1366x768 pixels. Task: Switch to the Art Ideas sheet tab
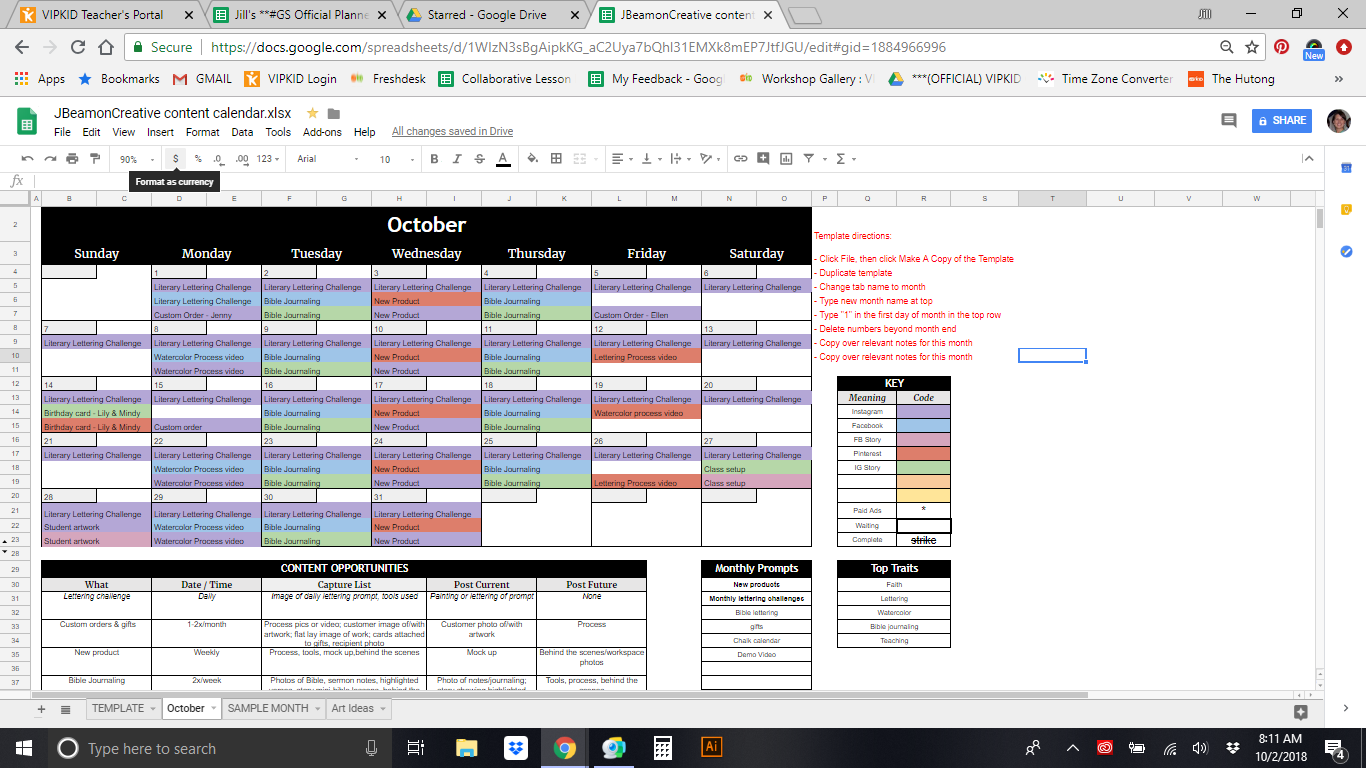tap(357, 708)
